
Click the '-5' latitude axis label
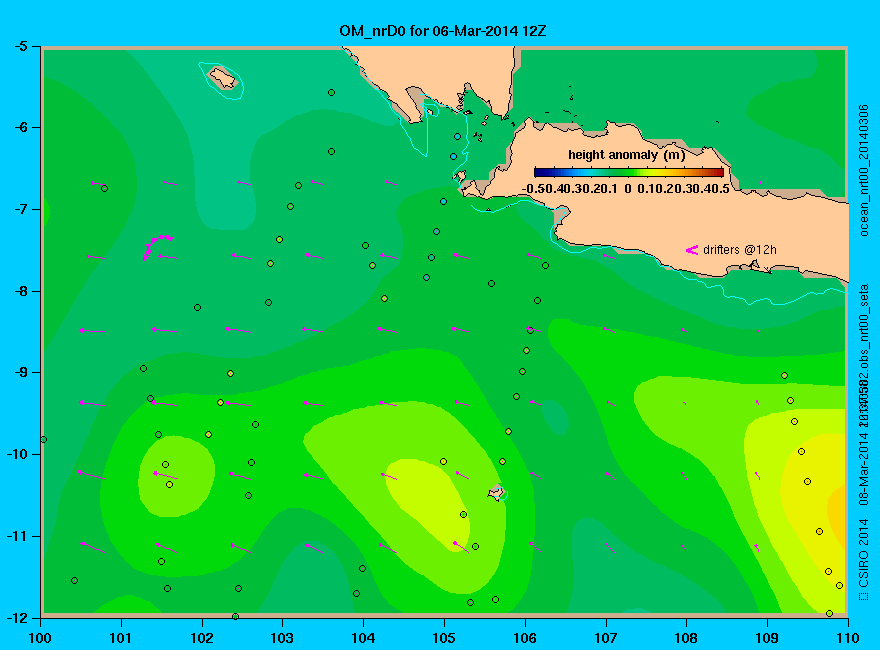point(20,46)
